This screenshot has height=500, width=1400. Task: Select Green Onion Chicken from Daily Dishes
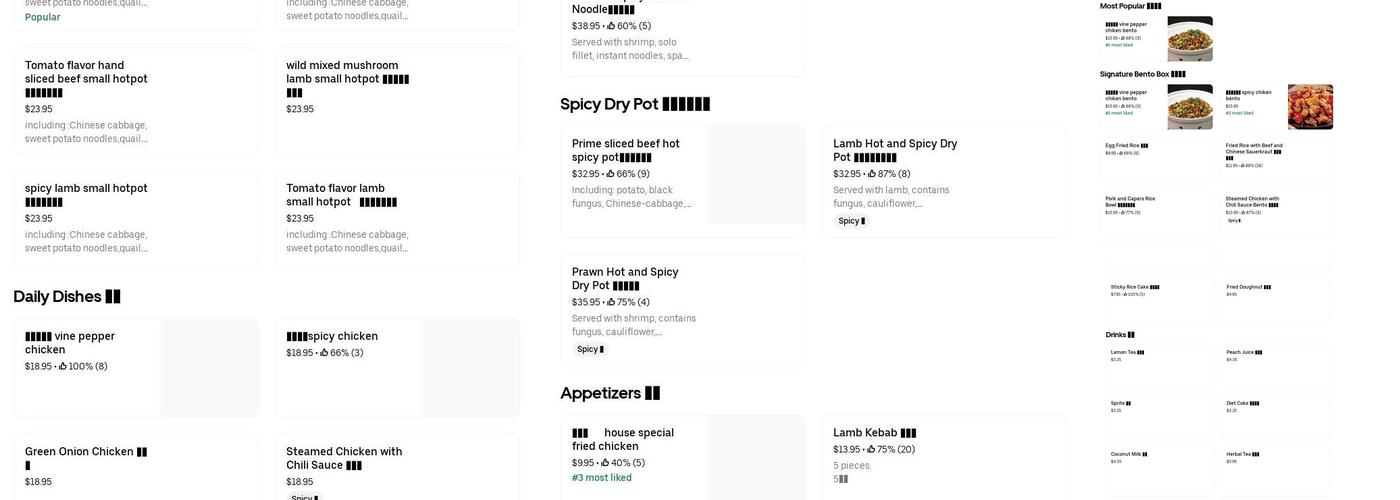[136, 465]
